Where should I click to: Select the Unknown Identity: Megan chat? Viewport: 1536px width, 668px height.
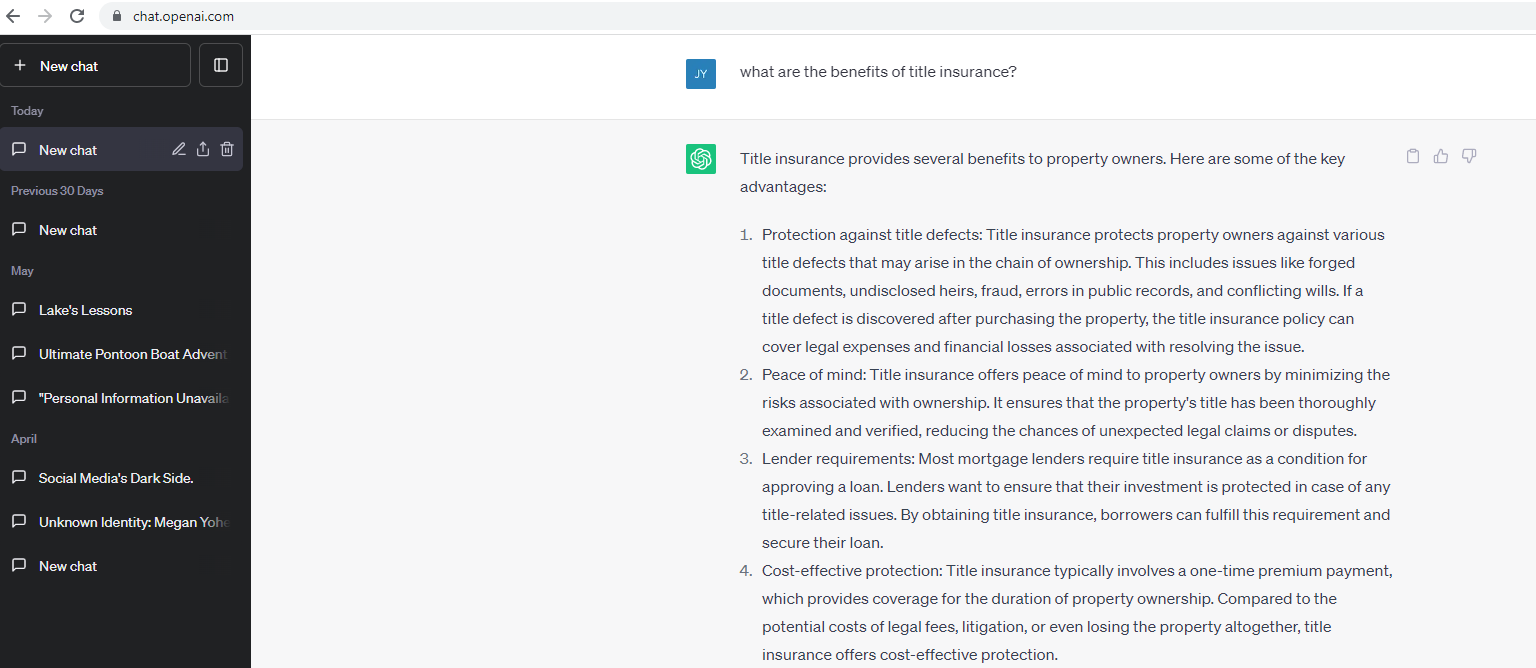[133, 522]
